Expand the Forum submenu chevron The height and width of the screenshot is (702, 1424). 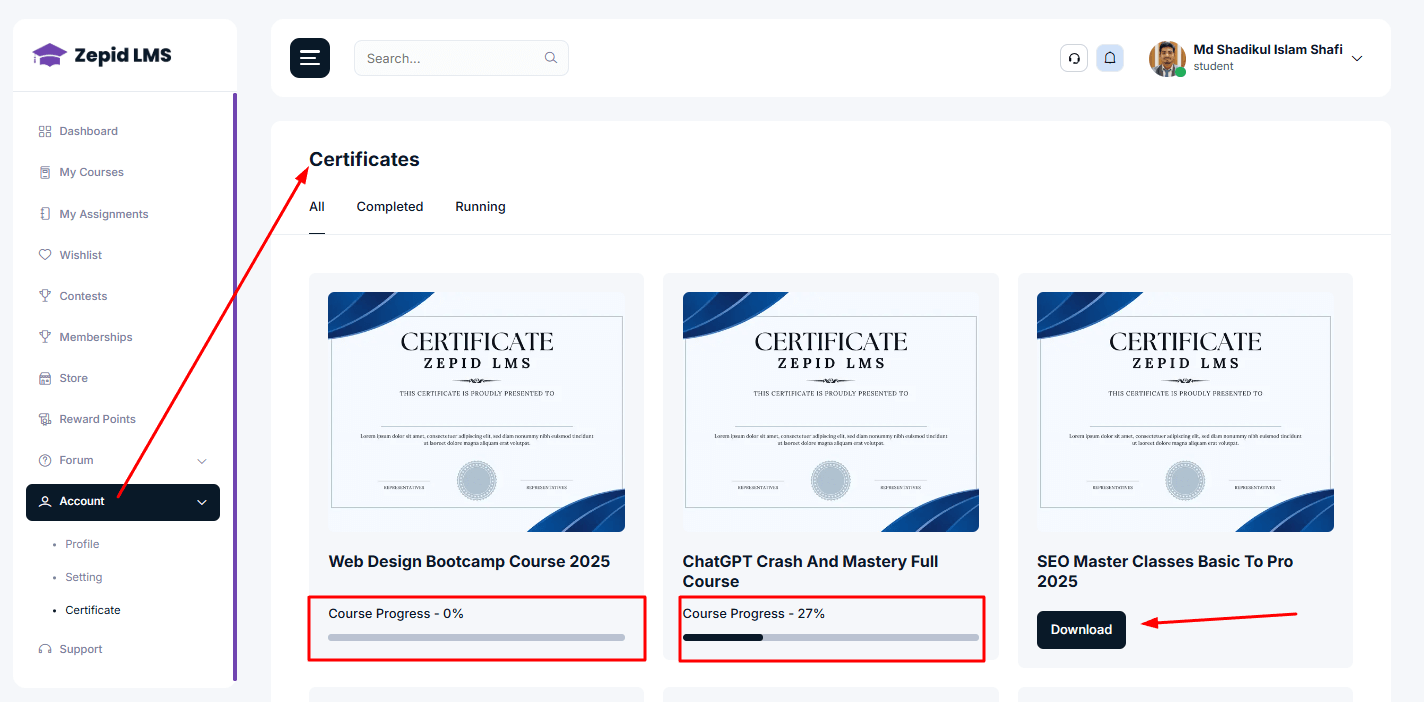(202, 461)
